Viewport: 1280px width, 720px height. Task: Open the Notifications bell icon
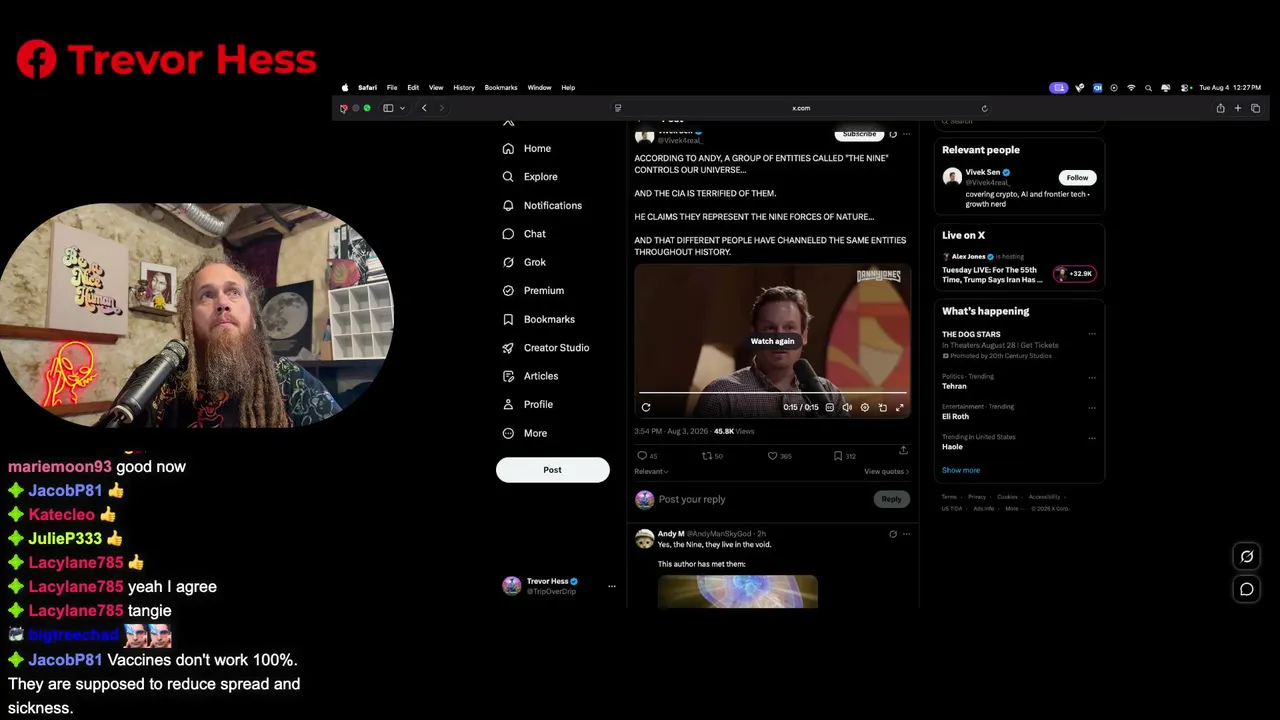[x=508, y=205]
